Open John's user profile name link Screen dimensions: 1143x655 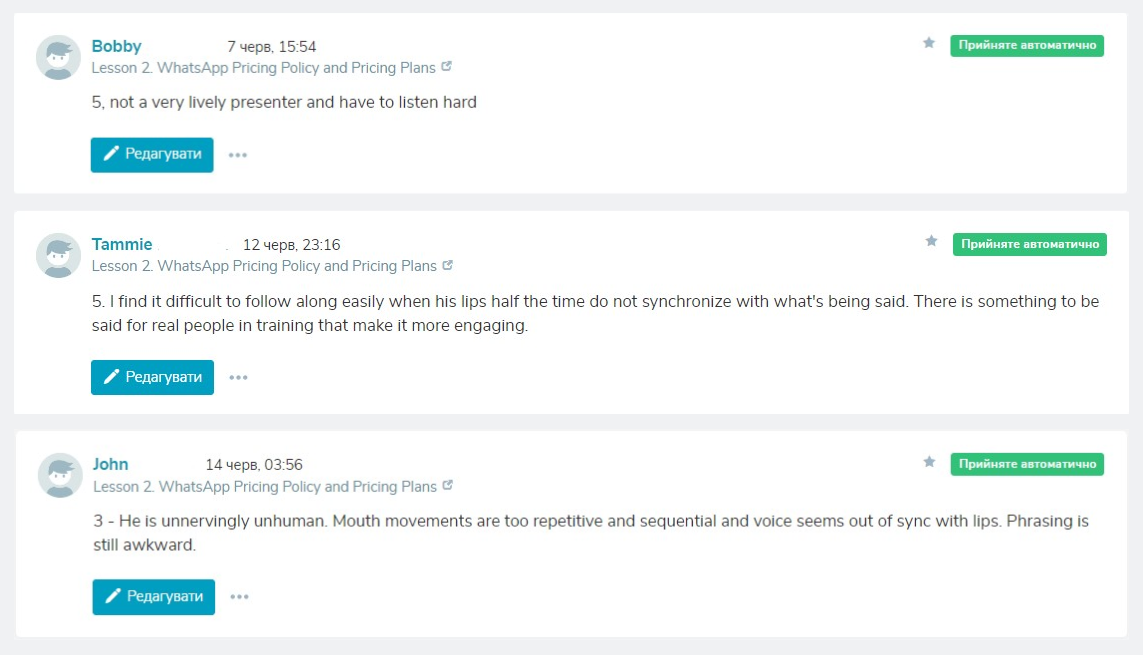[110, 464]
